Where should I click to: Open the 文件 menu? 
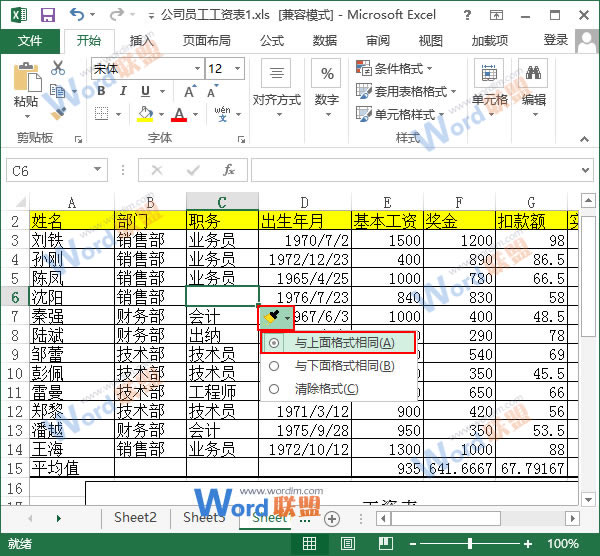30,41
